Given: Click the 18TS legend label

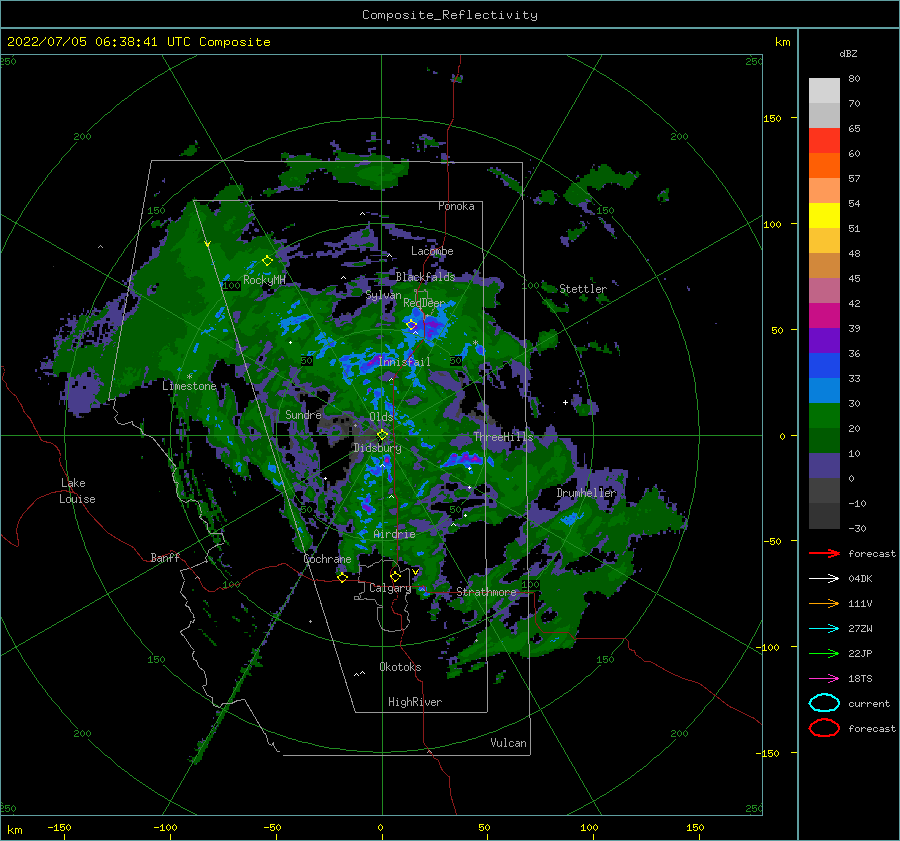Looking at the screenshot, I should 860,679.
